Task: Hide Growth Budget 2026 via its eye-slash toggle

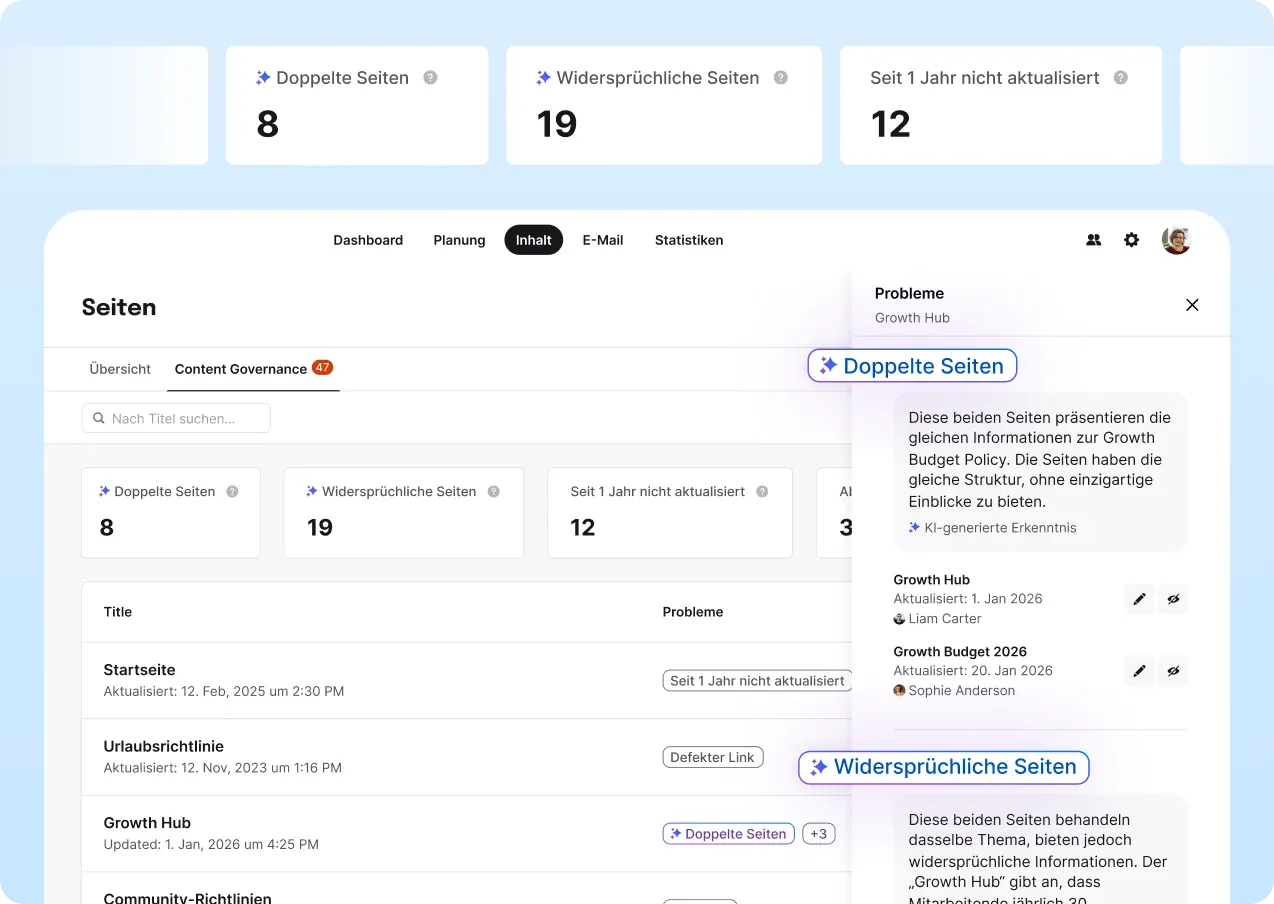Action: [x=1173, y=671]
